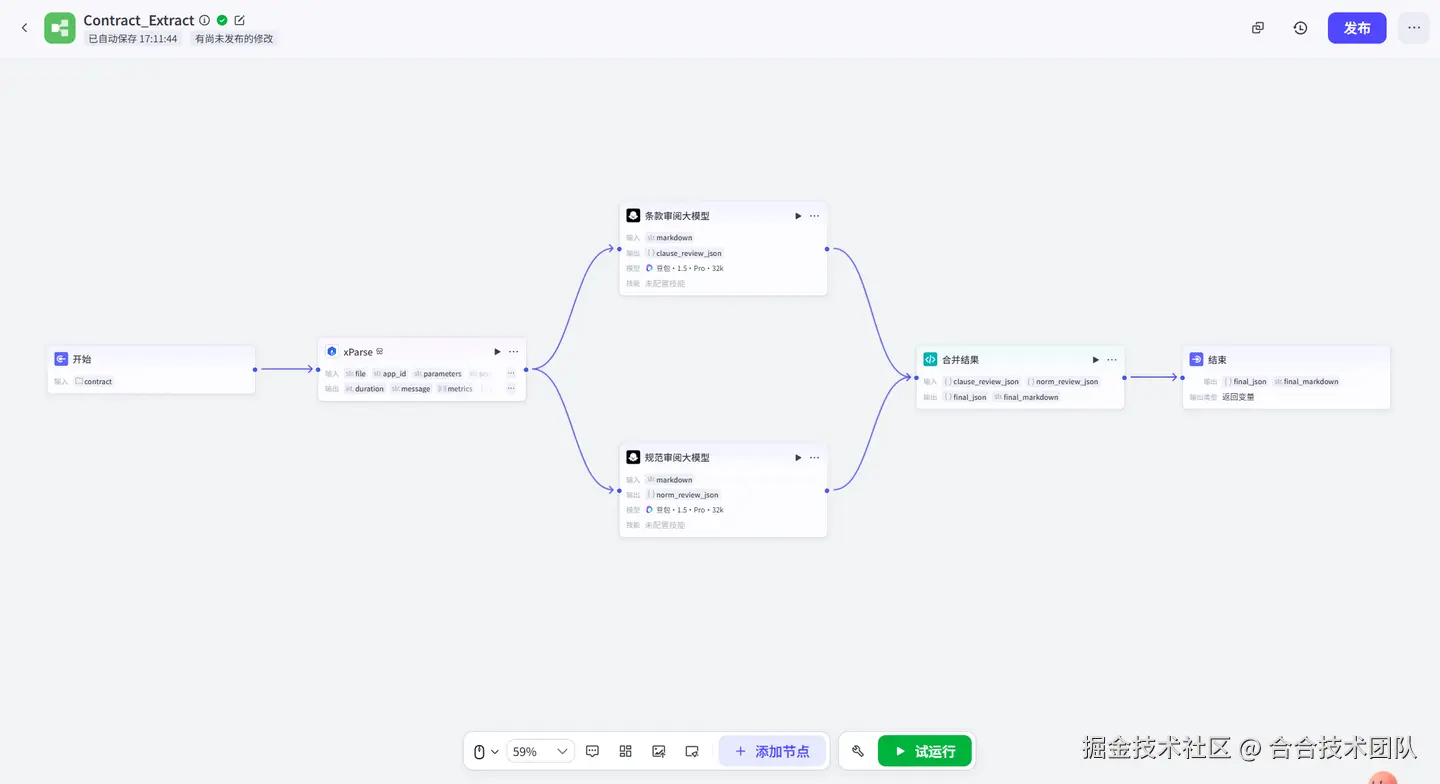The image size is (1440, 784).
Task: Start a test run with 试运行
Action: 925,751
